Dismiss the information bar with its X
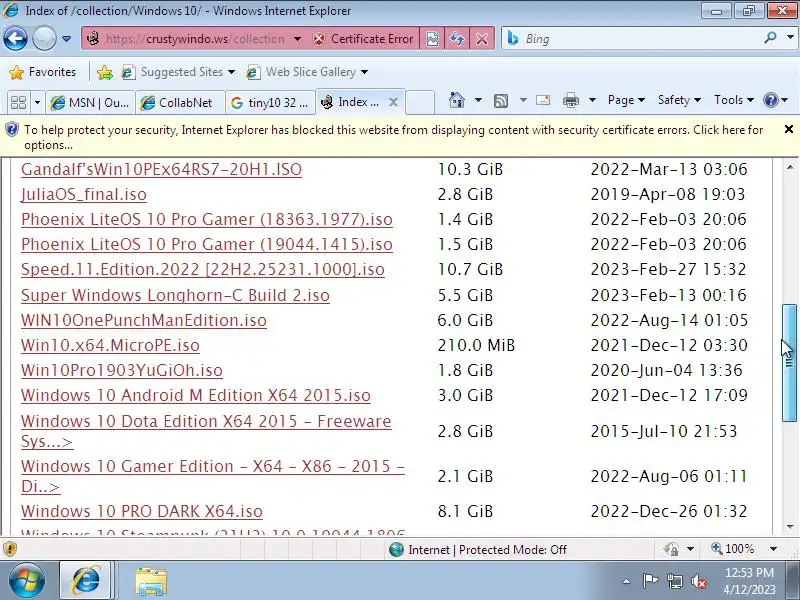The height and width of the screenshot is (600, 800). 789,130
